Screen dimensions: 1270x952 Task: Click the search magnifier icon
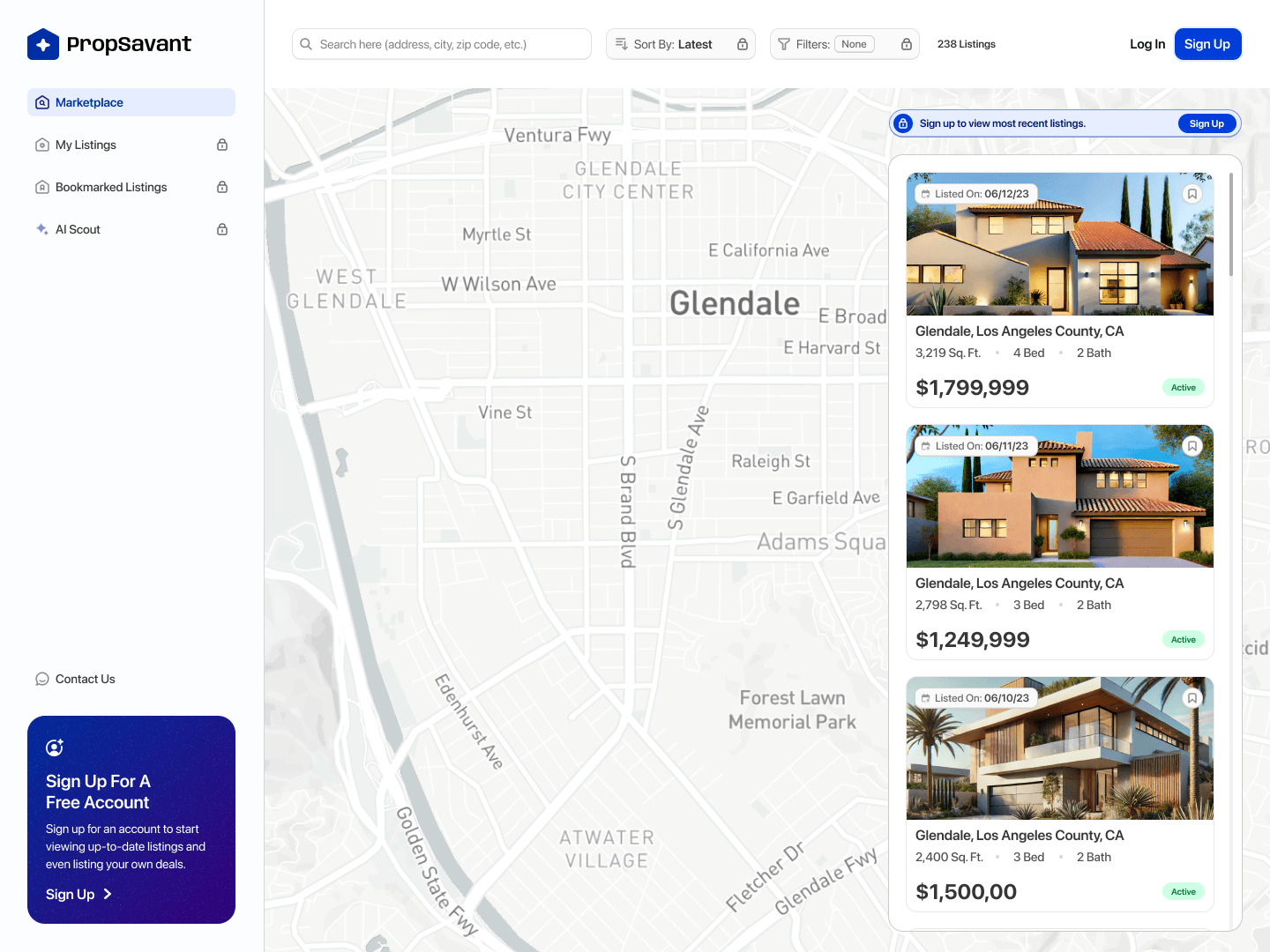click(306, 44)
